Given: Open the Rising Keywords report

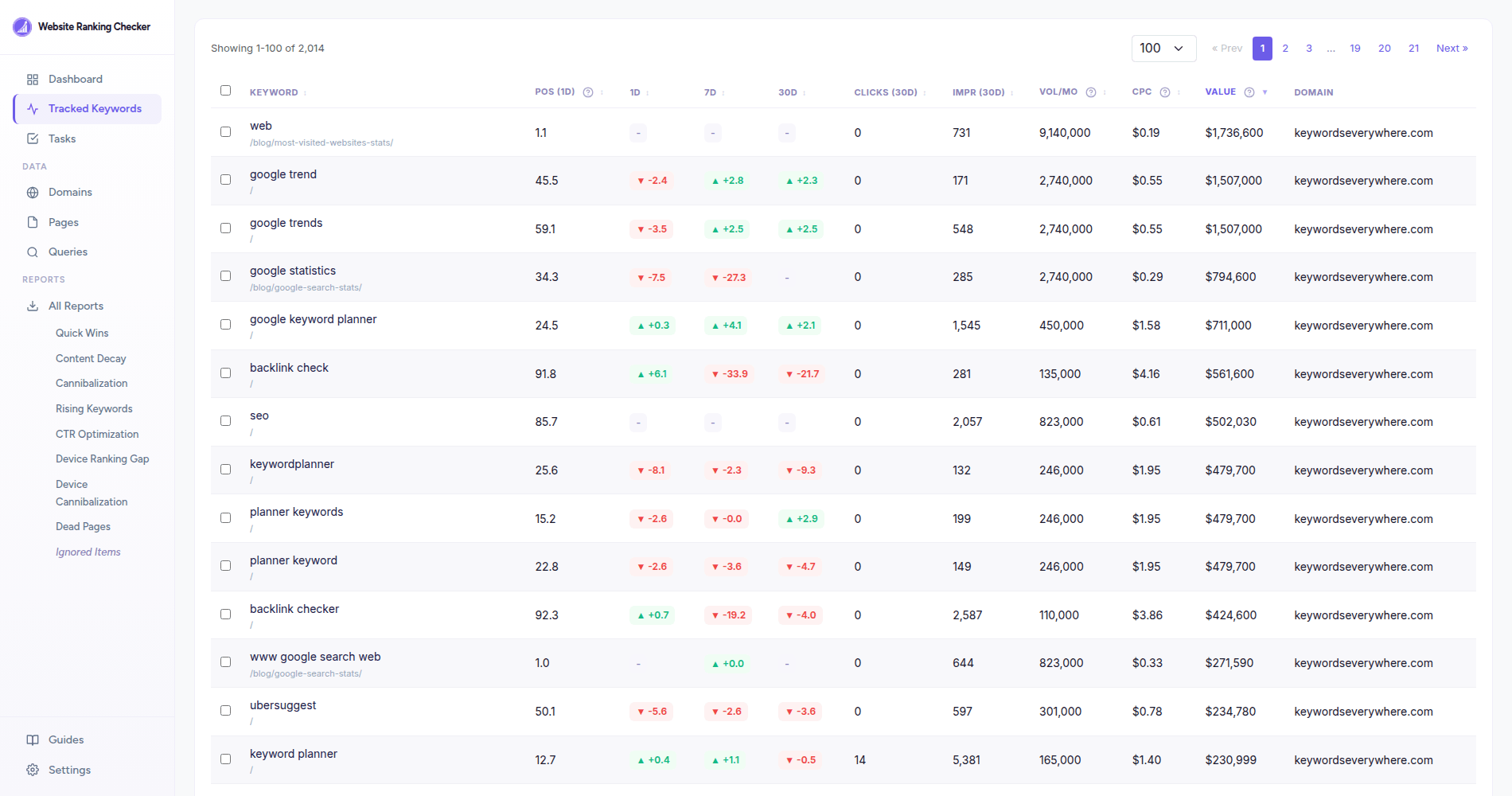Looking at the screenshot, I should pos(94,409).
